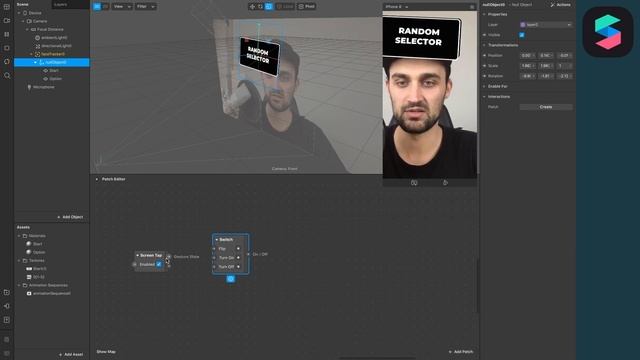Click the upload box icon in left sidebar
The height and width of the screenshot is (360, 640).
7,320
